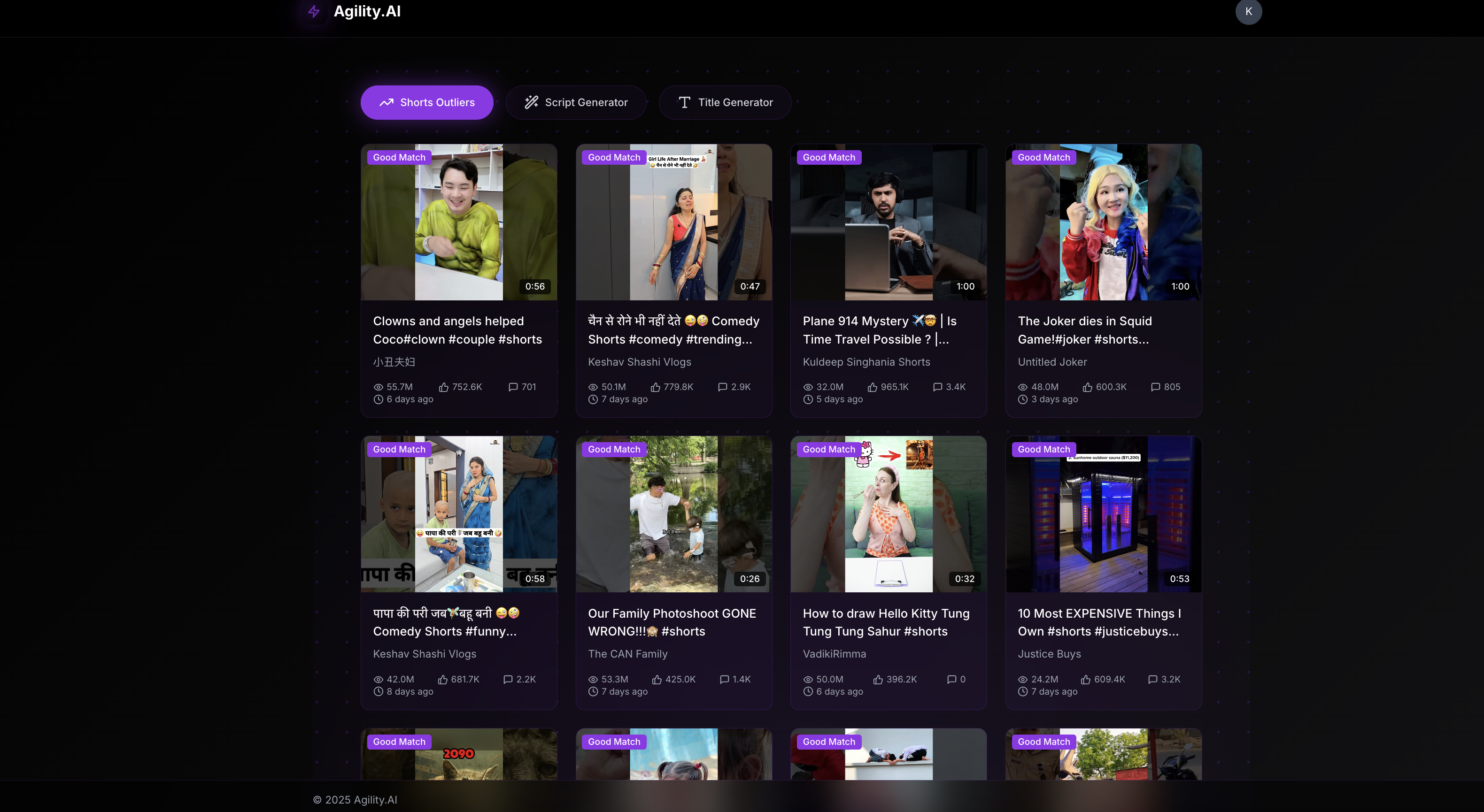Click the Good Match badge on sauna video
Image resolution: width=1484 pixels, height=812 pixels.
(1043, 449)
